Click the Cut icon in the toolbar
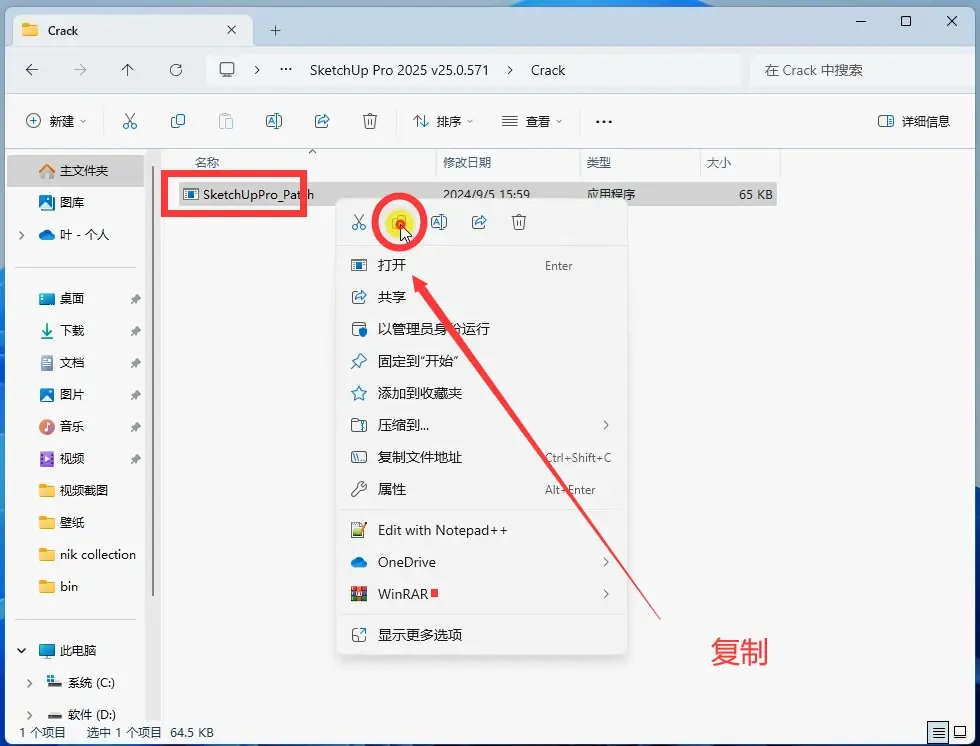This screenshot has width=980, height=746. [129, 121]
